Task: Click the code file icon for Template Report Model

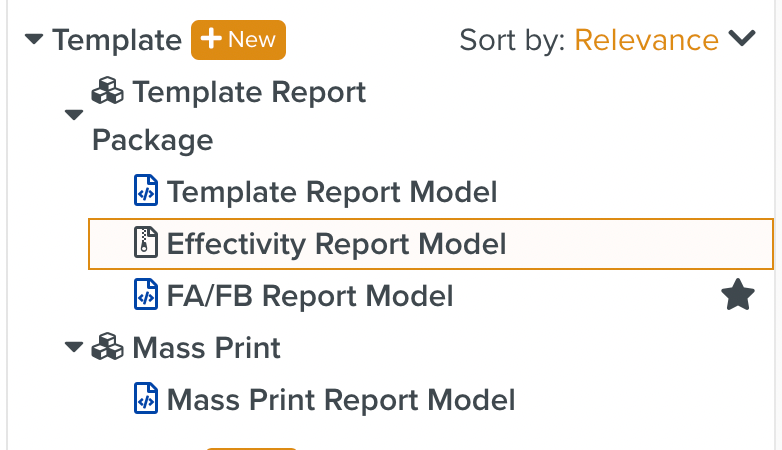Action: [x=146, y=191]
